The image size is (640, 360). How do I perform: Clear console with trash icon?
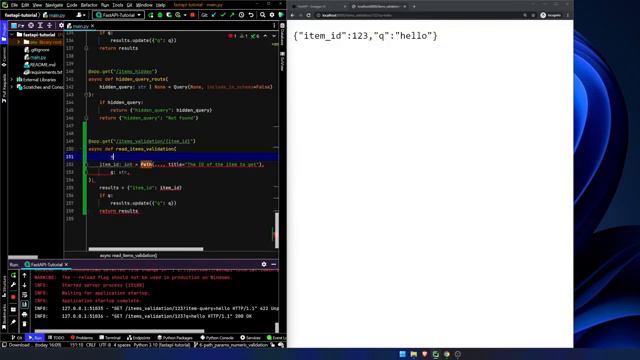point(24,324)
